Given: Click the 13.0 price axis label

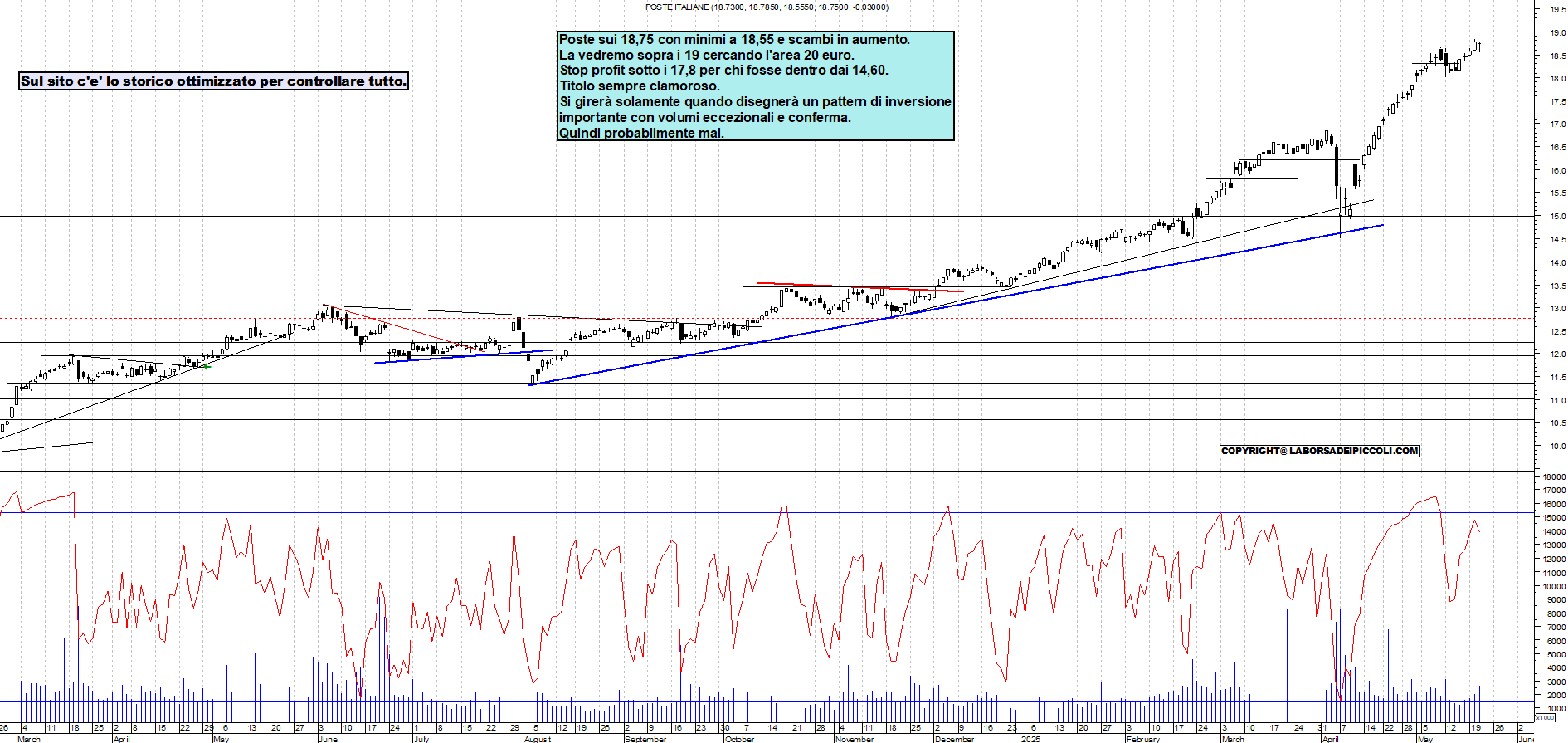Looking at the screenshot, I should click(1557, 309).
